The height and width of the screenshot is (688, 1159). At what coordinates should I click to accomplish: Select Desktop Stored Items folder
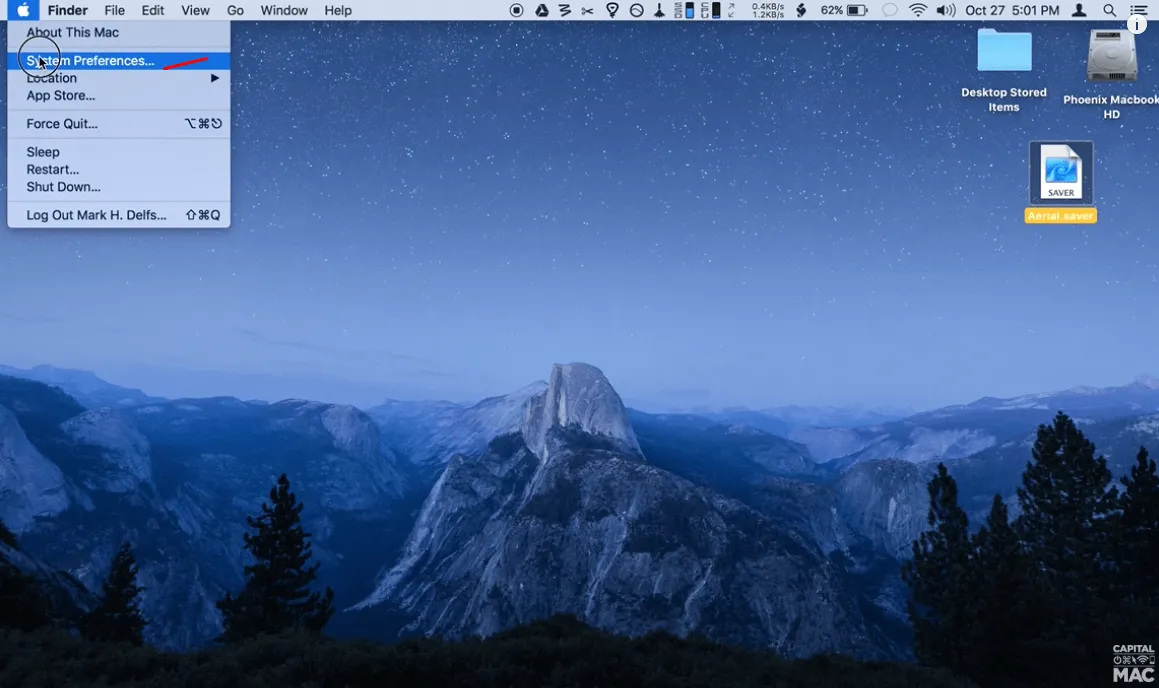[x=1004, y=50]
